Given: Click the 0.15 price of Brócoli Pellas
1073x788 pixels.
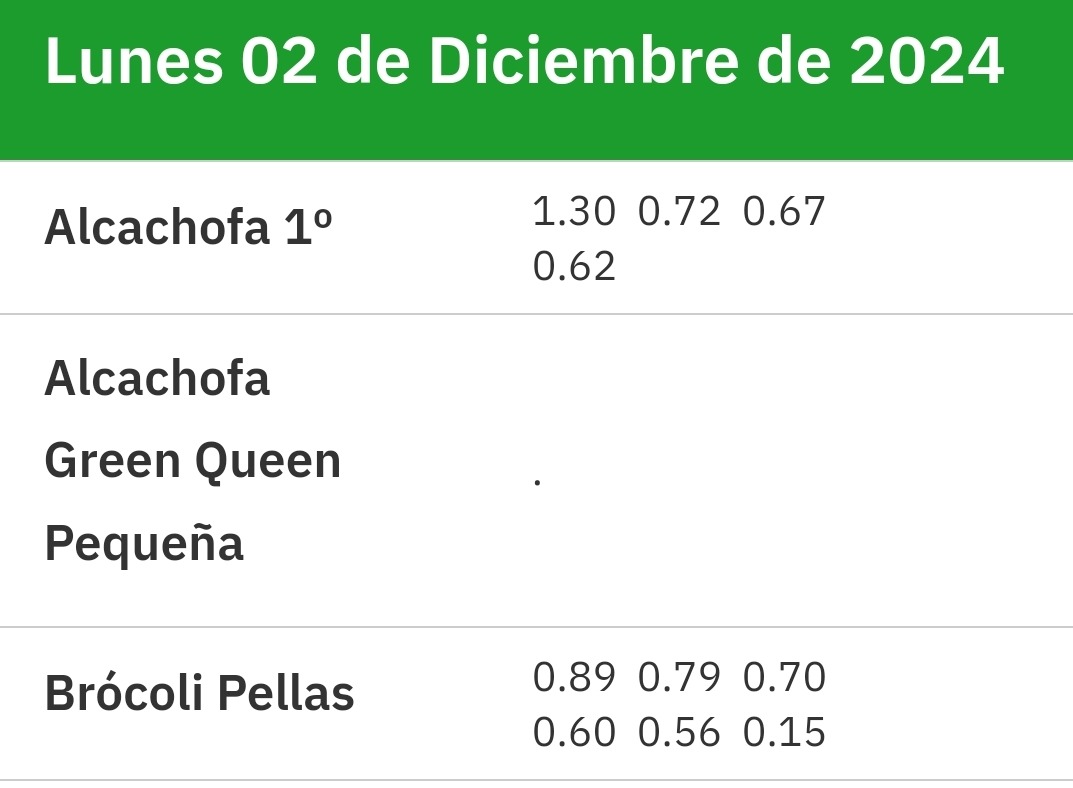Looking at the screenshot, I should 784,733.
